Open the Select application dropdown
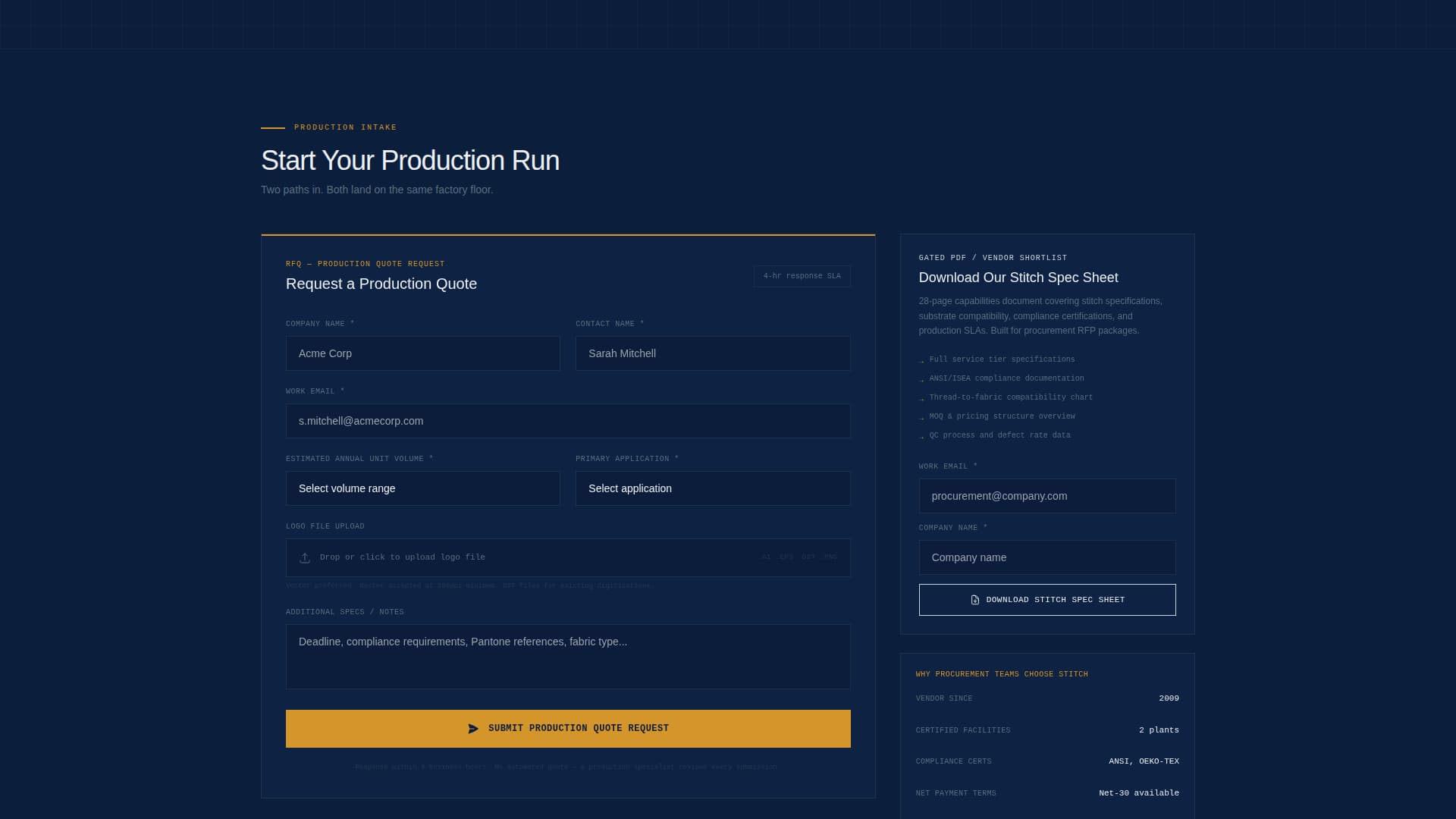The height and width of the screenshot is (819, 1456). pyautogui.click(x=712, y=488)
